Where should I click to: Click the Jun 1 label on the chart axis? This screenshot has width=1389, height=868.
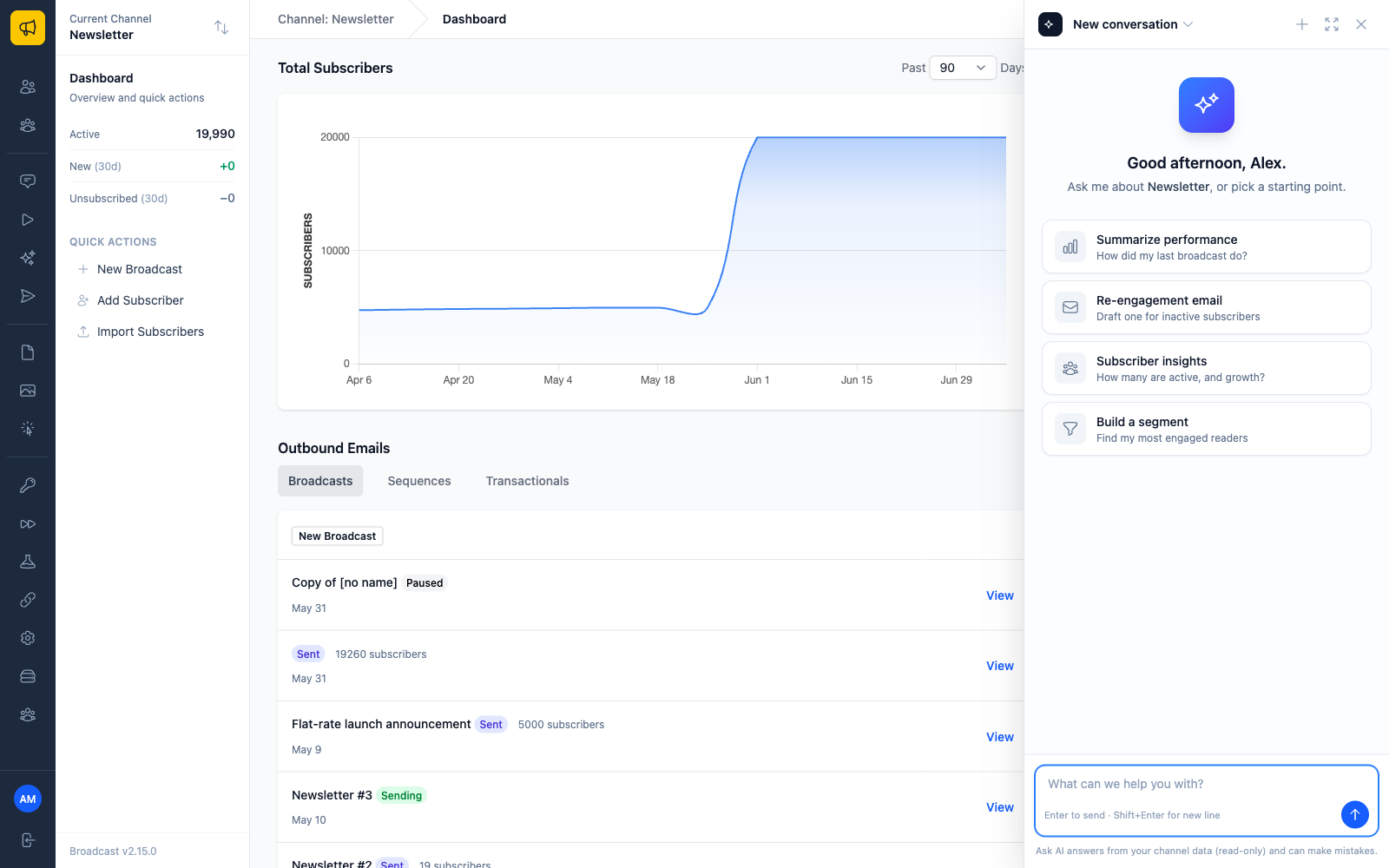coord(757,380)
